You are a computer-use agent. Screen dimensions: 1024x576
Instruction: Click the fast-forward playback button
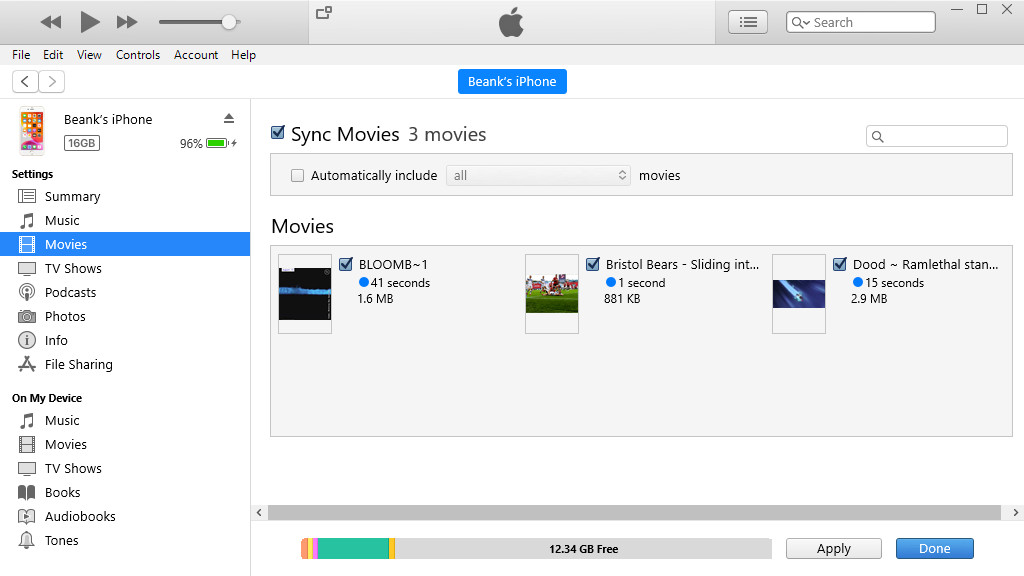[127, 22]
